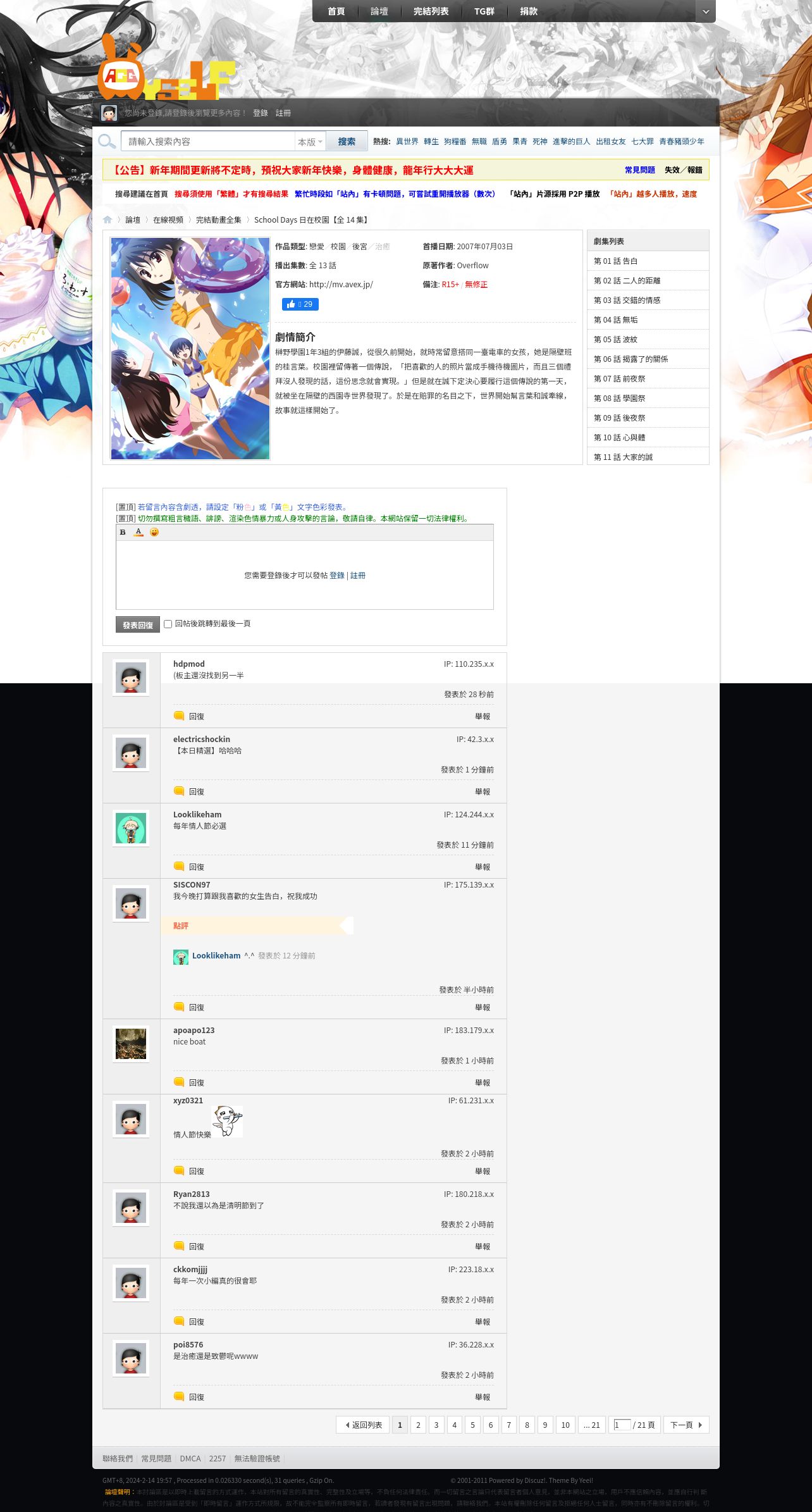The image size is (812, 1512).
Task: Open the TG群 nav menu item
Action: pyautogui.click(x=484, y=11)
